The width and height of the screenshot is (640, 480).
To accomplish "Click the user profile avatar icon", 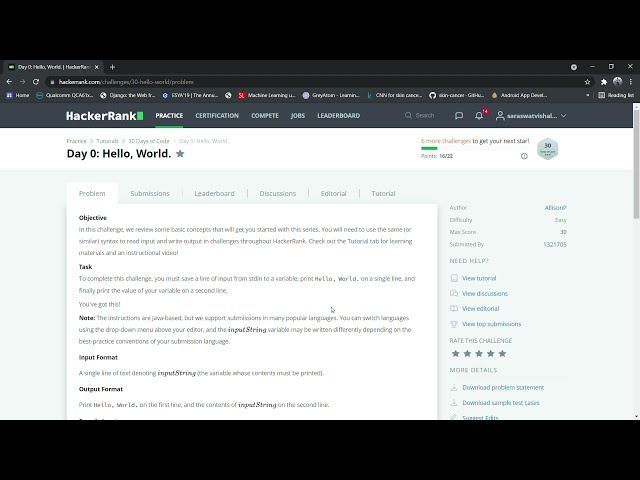I will 500,116.
